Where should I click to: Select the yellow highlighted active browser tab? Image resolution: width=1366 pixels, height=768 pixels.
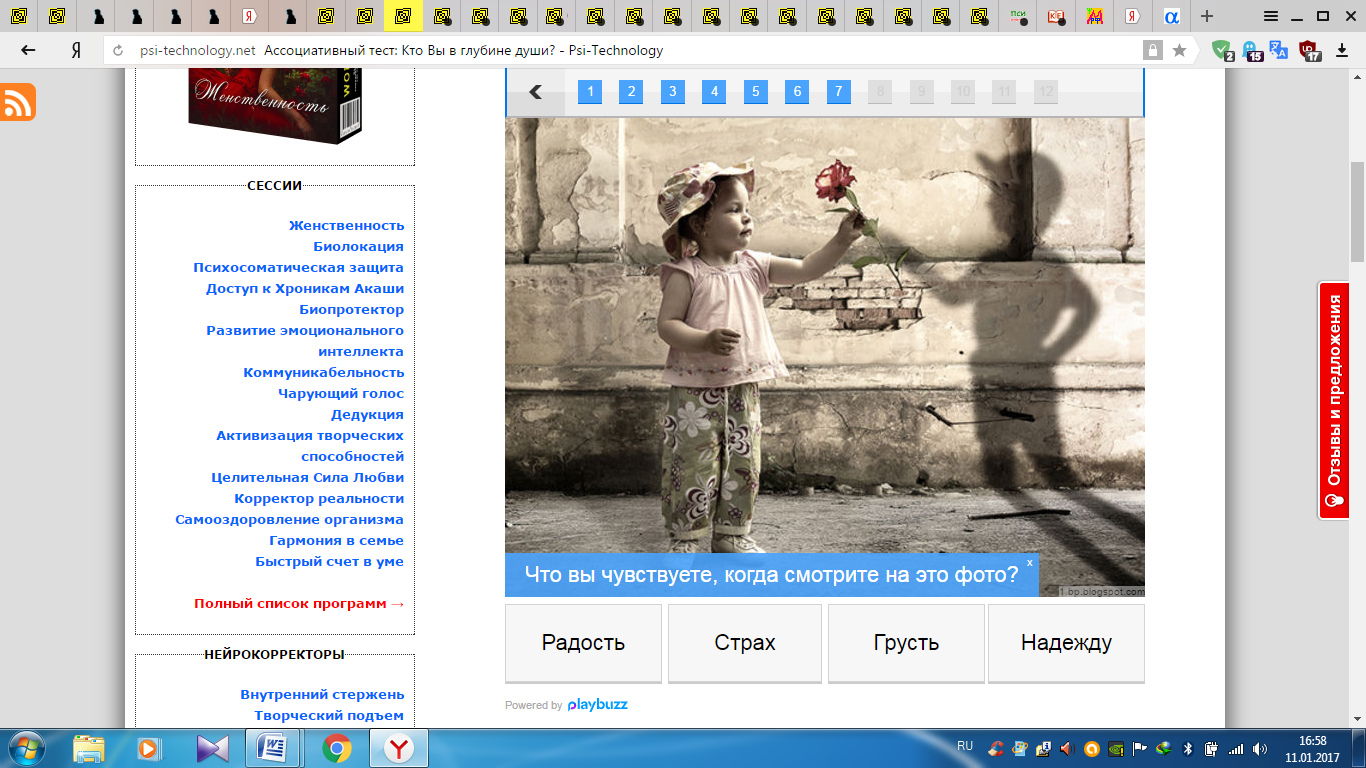coord(403,16)
